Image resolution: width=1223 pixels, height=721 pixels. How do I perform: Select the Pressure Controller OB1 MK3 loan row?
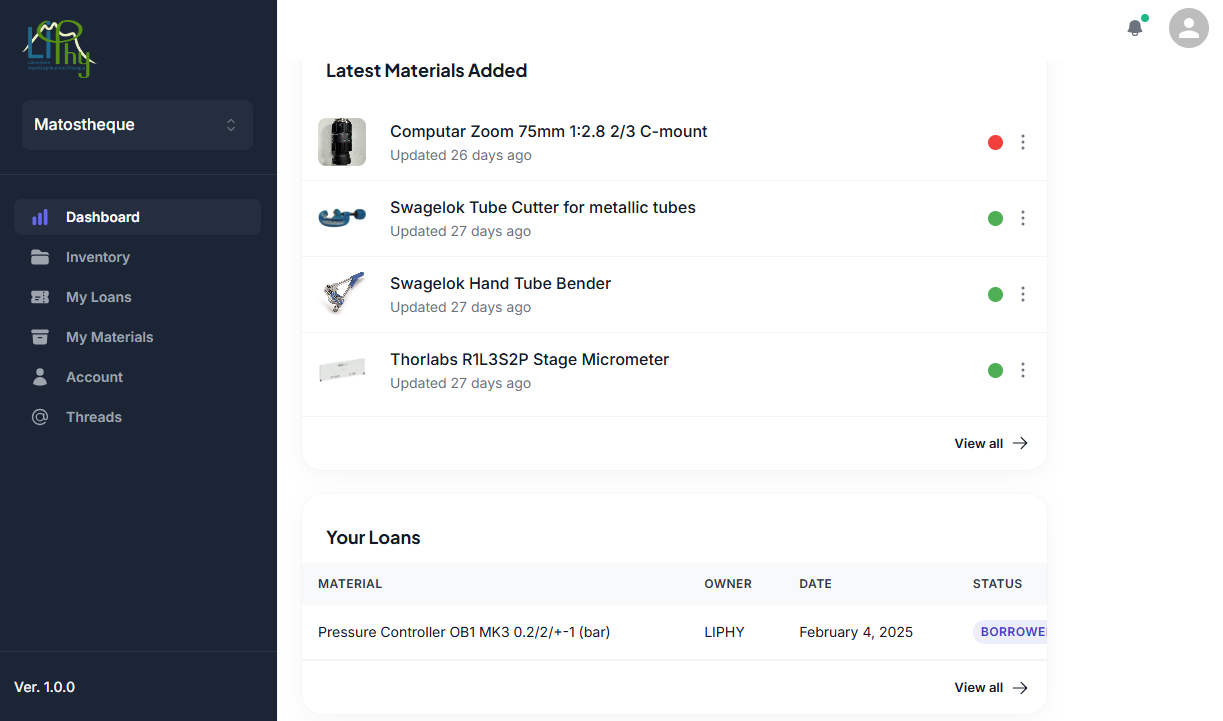pyautogui.click(x=464, y=632)
